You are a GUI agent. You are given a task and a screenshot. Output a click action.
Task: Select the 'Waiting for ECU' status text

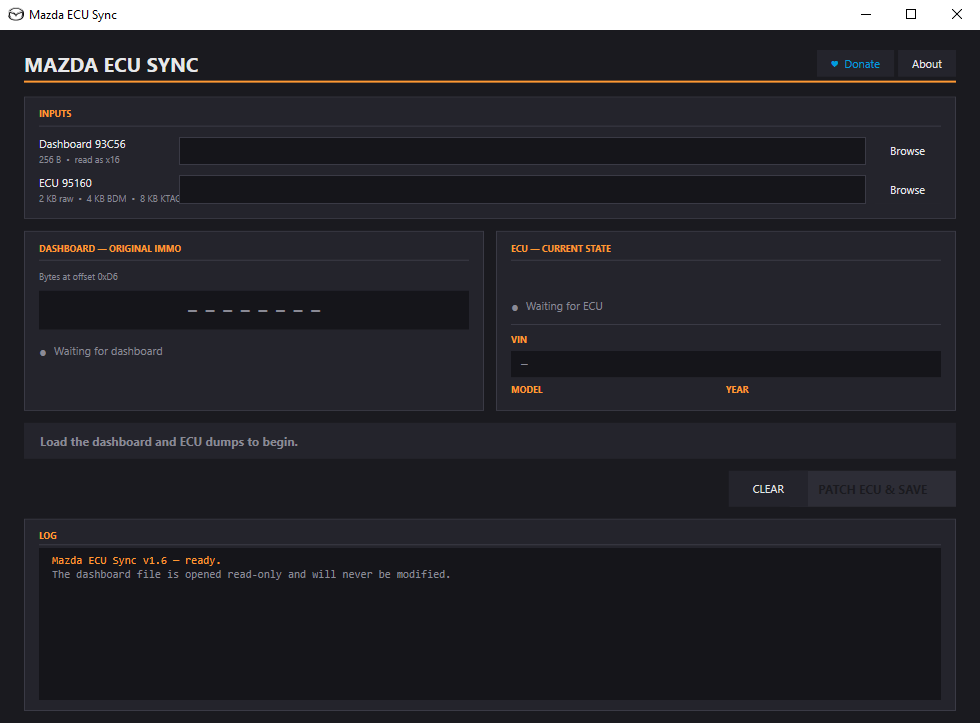(x=564, y=306)
